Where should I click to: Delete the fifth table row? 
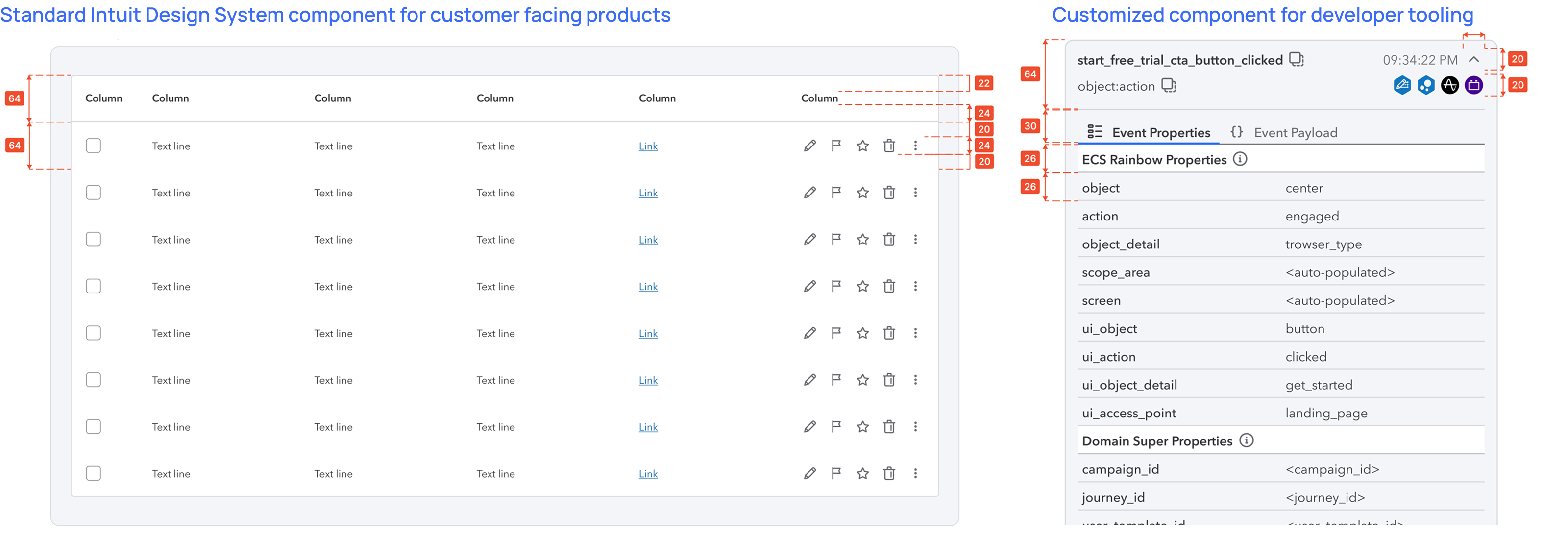pyautogui.click(x=889, y=333)
